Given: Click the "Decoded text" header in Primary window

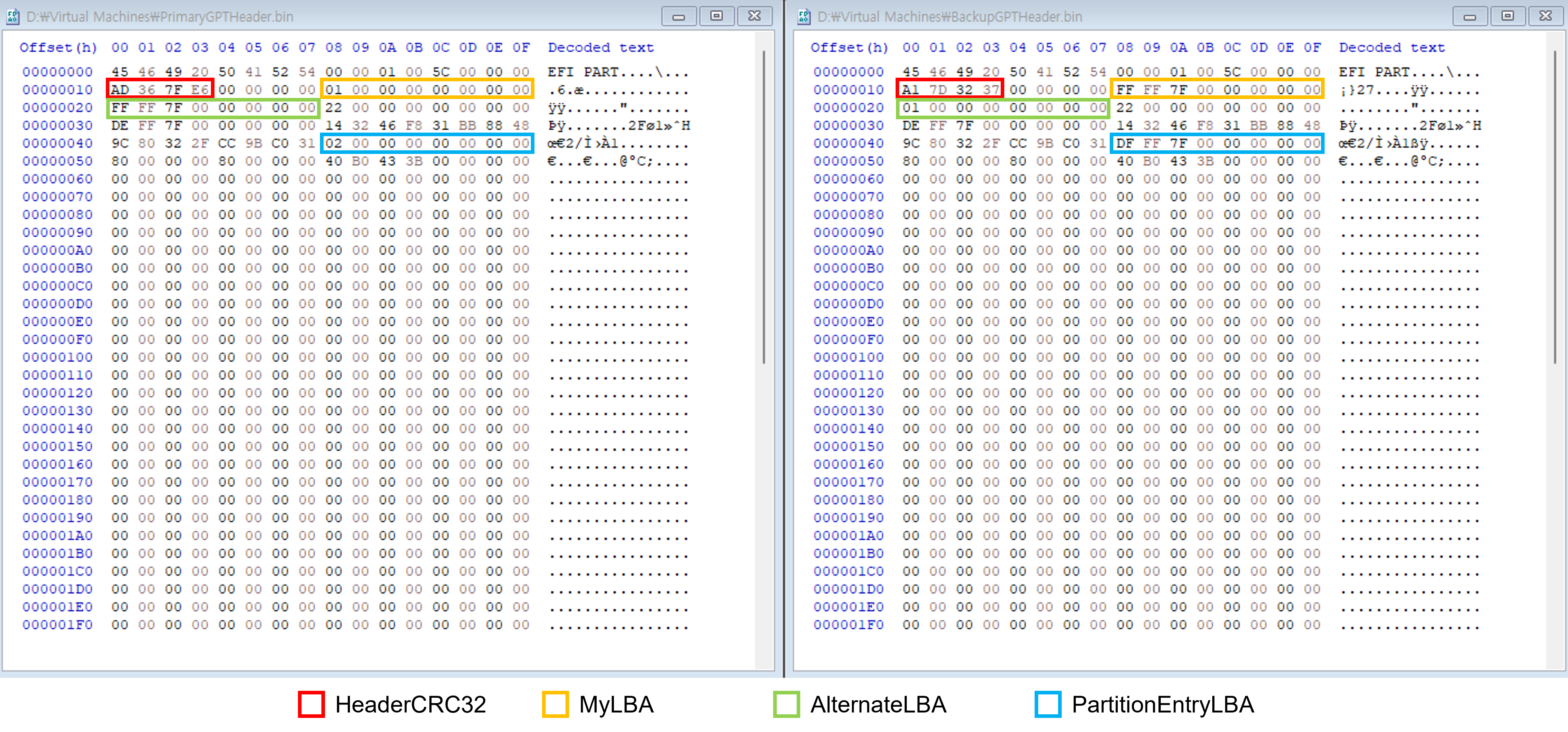Looking at the screenshot, I should pyautogui.click(x=600, y=47).
